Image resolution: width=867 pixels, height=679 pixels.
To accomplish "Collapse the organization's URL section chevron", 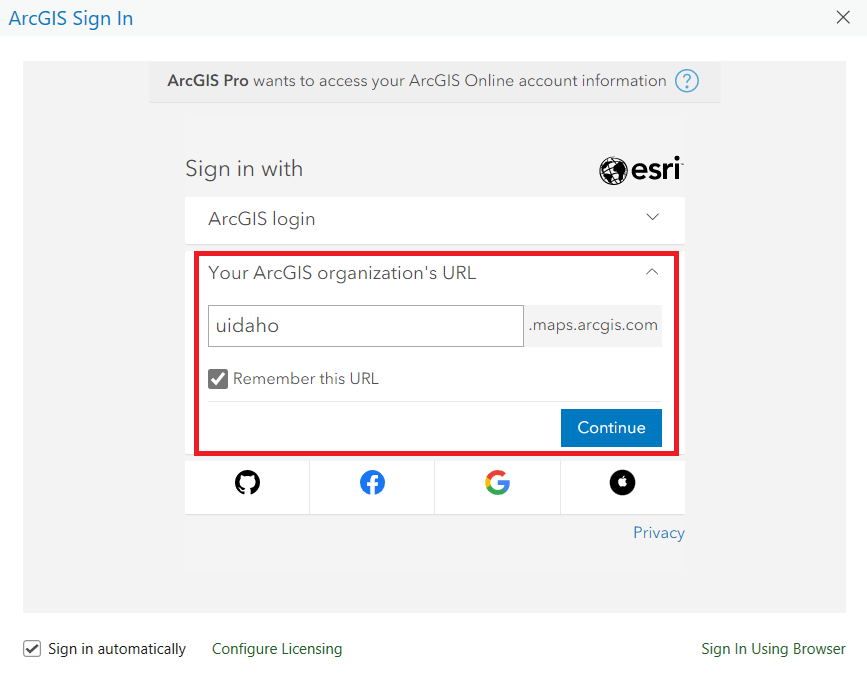I will (652, 272).
